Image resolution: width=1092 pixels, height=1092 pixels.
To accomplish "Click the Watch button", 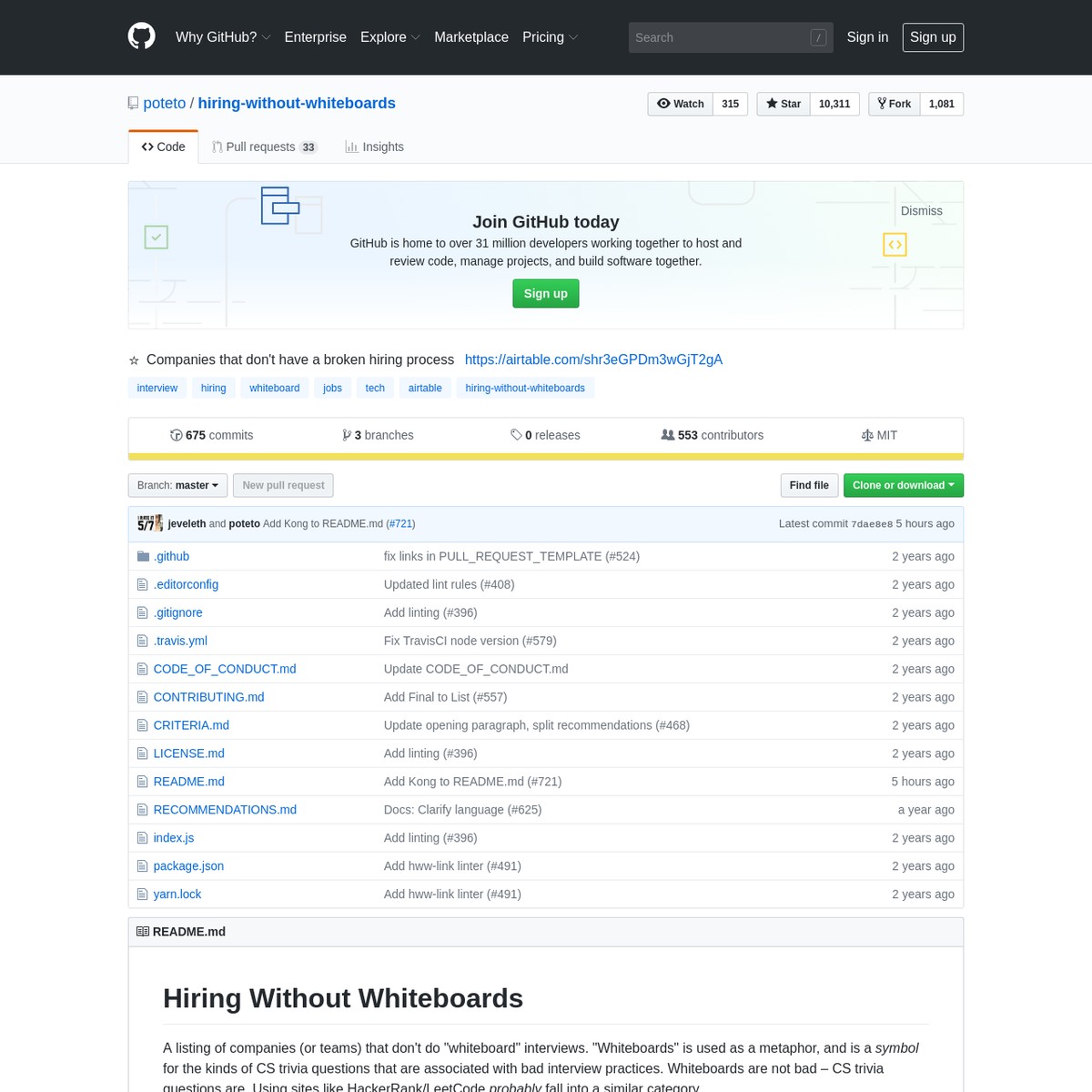I will point(680,104).
